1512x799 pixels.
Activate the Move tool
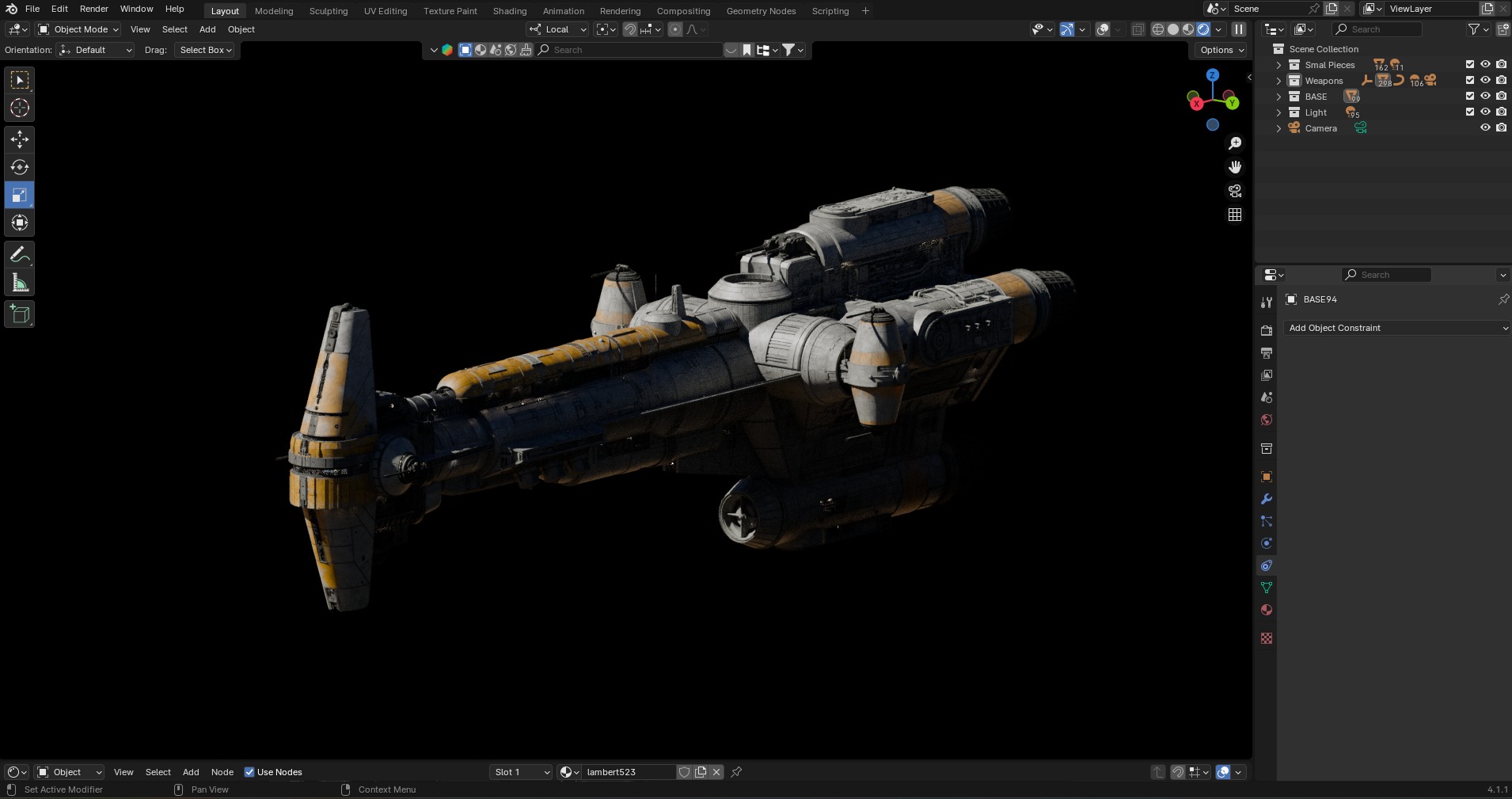[20, 139]
